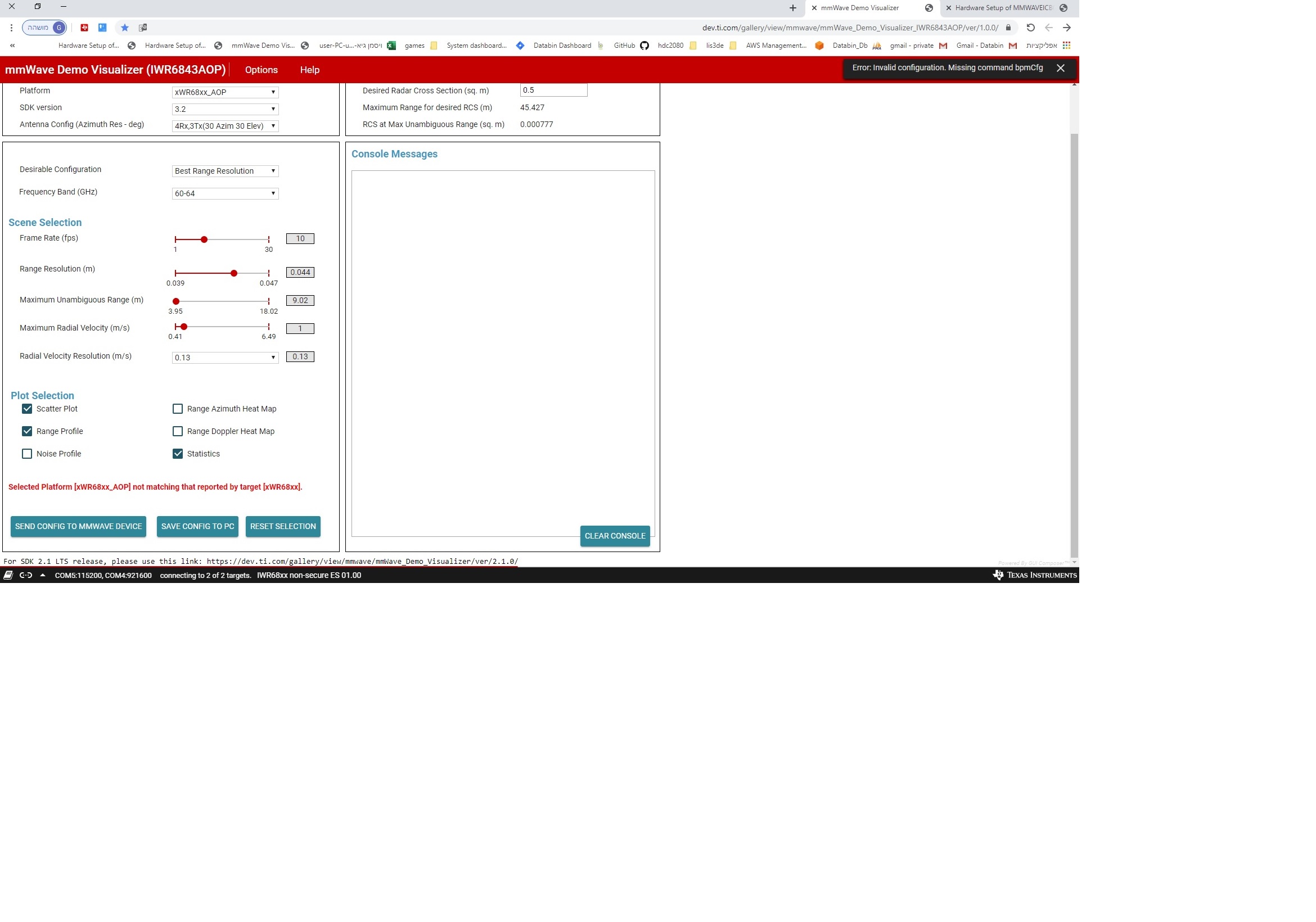The image size is (1316, 922).
Task: Enable the Range Azimuth Heat Map checkbox
Action: 178,409
